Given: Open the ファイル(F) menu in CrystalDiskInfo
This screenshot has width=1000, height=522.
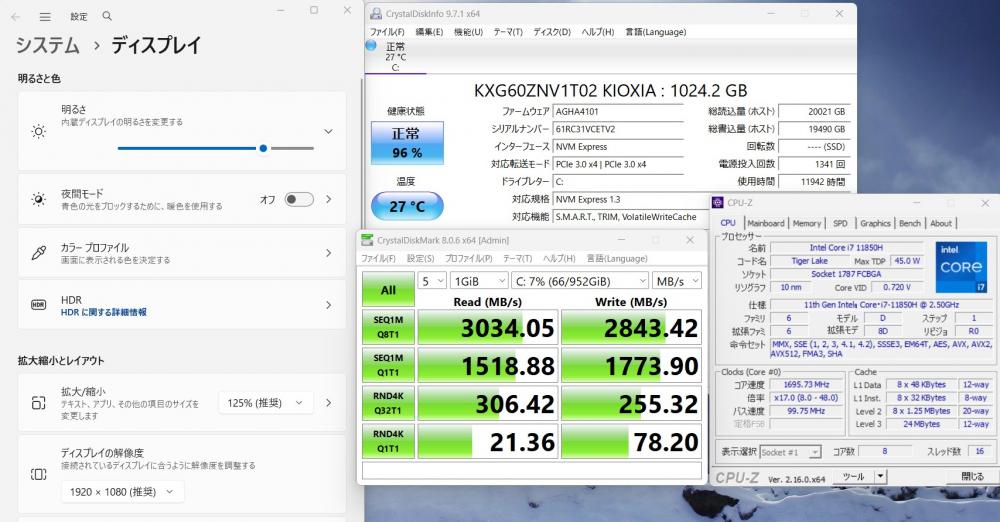Looking at the screenshot, I should click(x=387, y=31).
